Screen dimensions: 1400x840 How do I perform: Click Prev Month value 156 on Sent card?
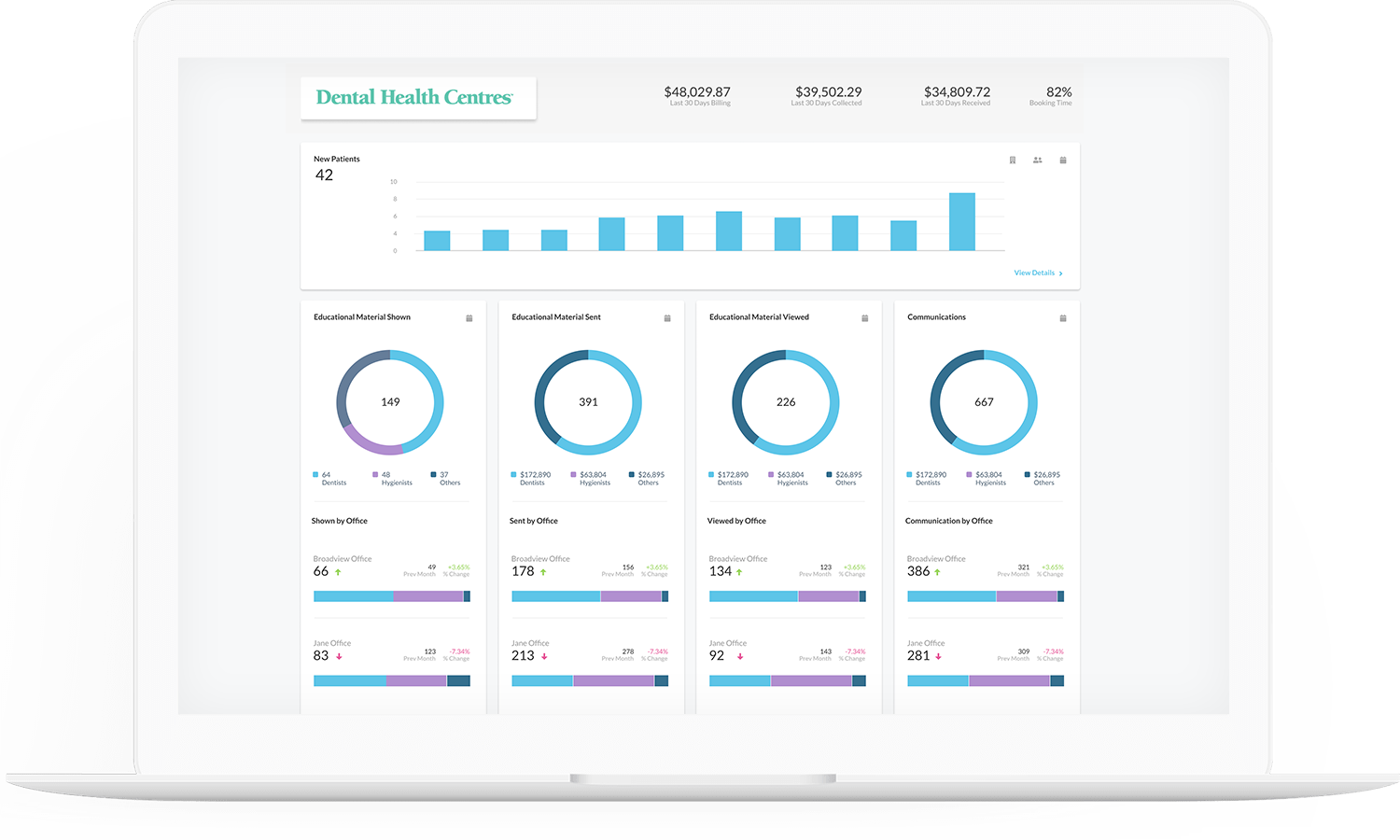pyautogui.click(x=628, y=567)
